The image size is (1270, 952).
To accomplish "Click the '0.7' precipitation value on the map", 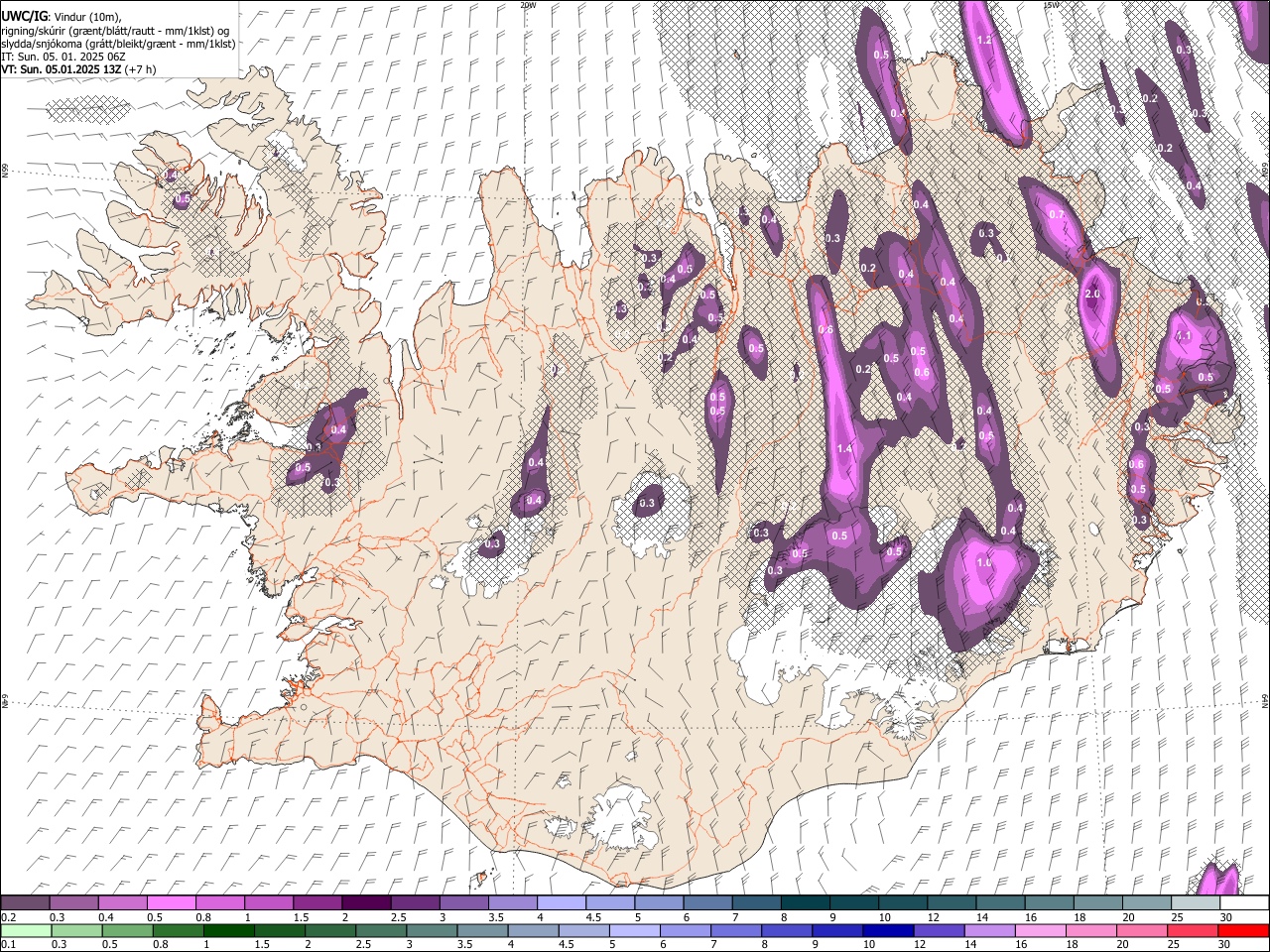I will pyautogui.click(x=1057, y=215).
